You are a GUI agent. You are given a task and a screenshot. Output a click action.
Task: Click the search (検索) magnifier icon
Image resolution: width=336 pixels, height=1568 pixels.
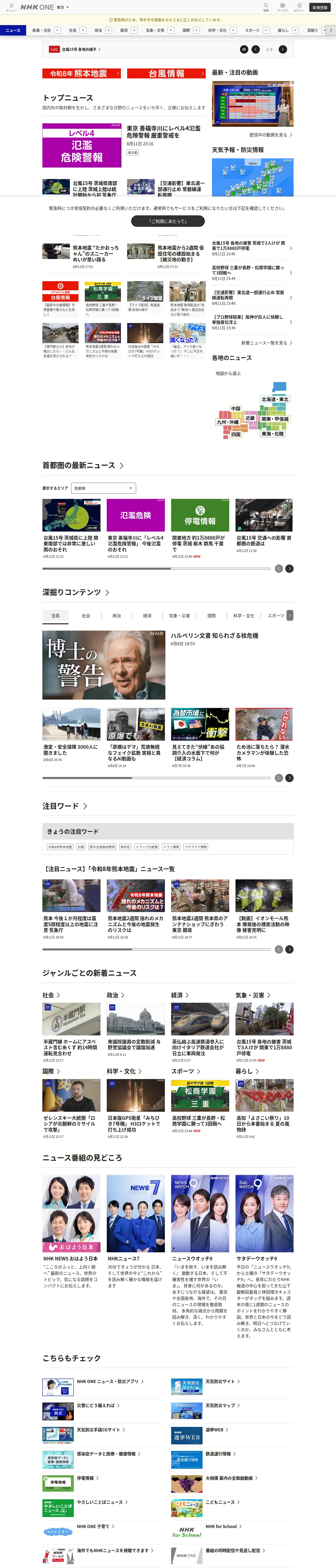tap(266, 7)
